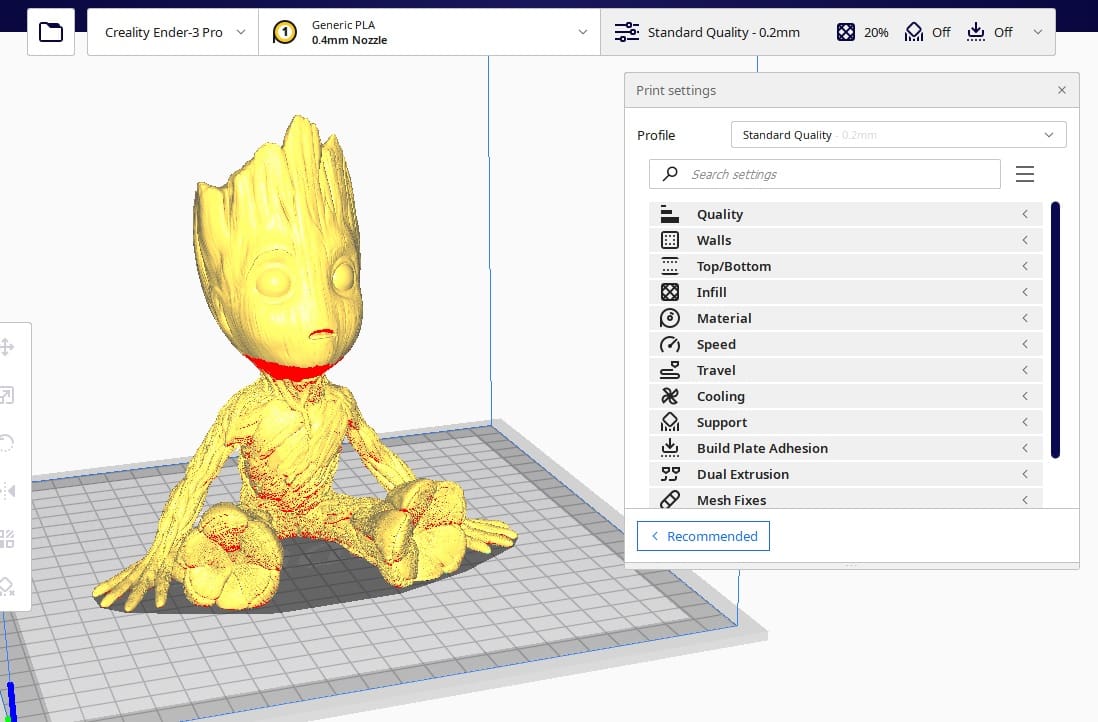Click the infill 20% icon
This screenshot has width=1098, height=722.
point(845,32)
